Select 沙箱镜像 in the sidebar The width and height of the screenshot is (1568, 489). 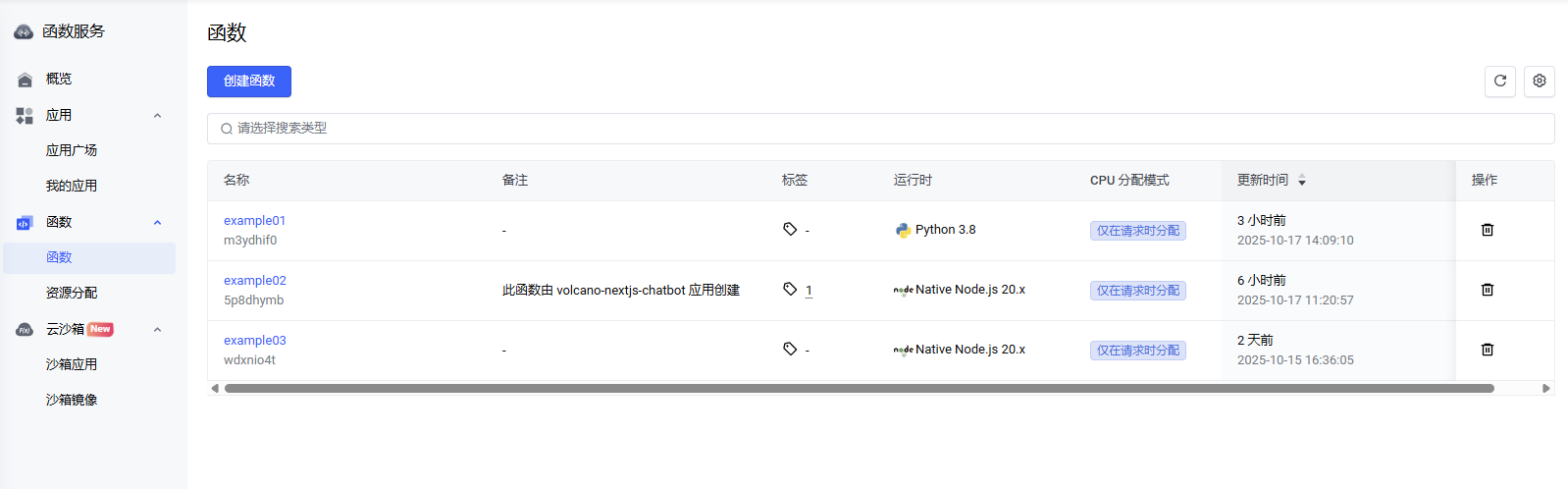(x=72, y=400)
